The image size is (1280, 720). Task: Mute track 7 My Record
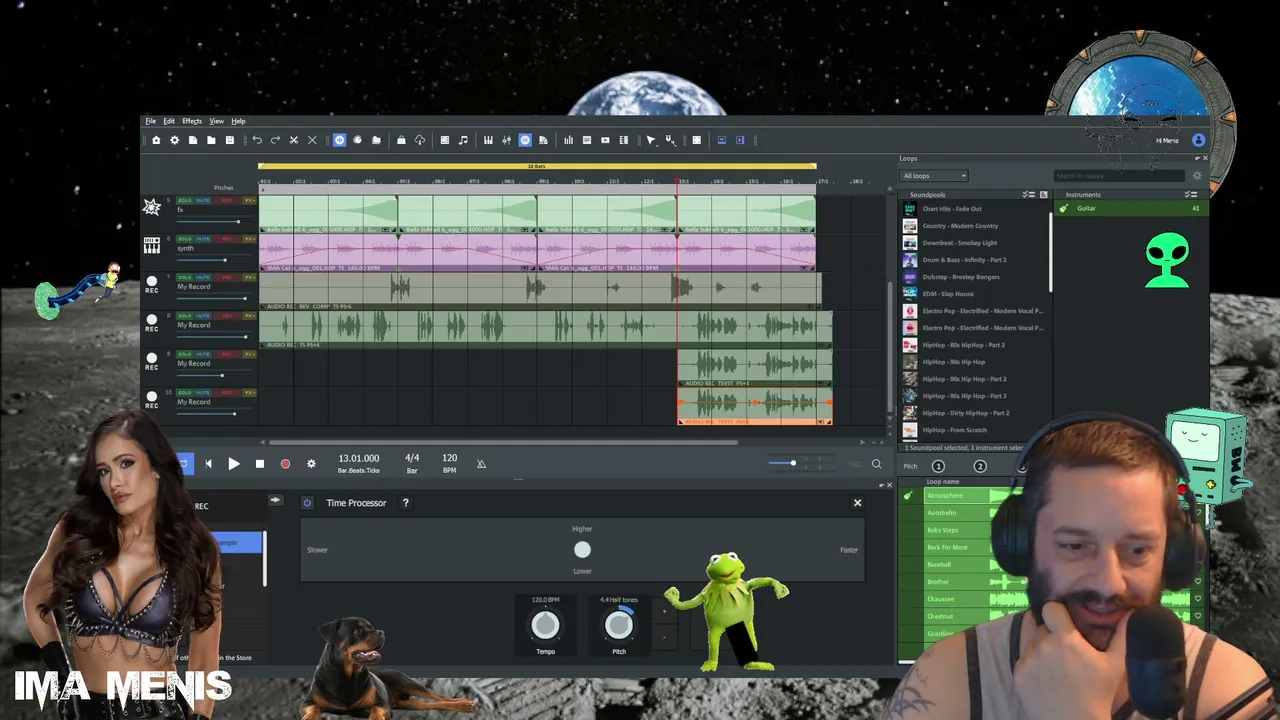203,277
